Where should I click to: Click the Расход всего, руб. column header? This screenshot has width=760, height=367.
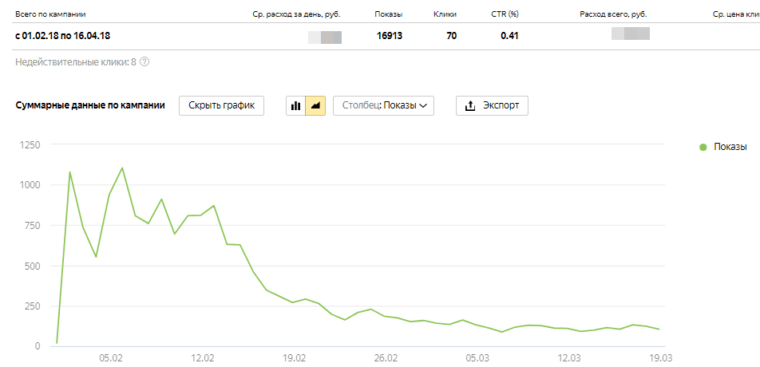(x=613, y=14)
